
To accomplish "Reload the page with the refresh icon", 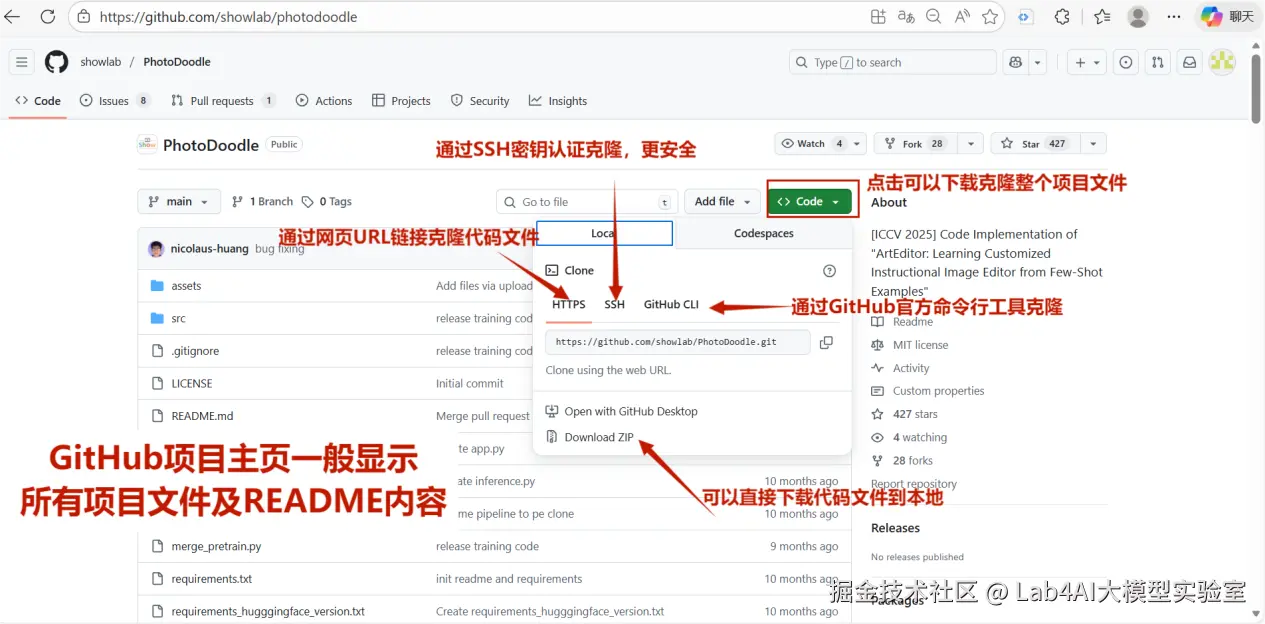I will (x=47, y=17).
